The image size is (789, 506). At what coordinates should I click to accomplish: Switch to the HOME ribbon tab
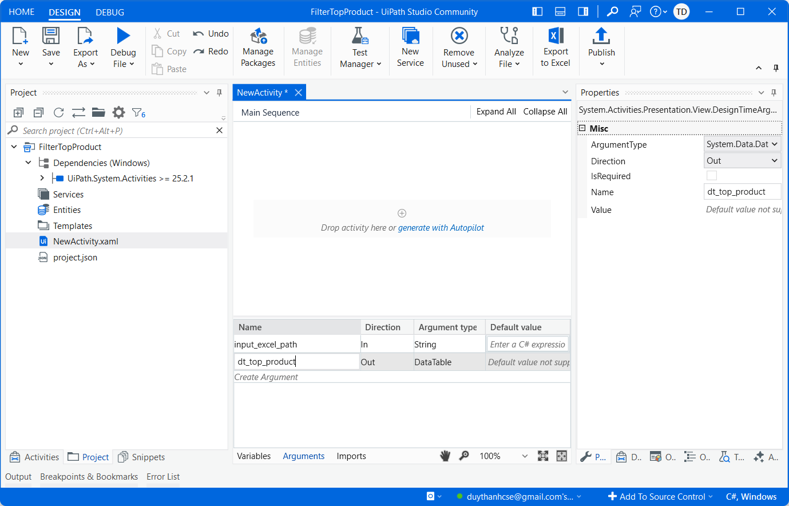[x=22, y=12]
